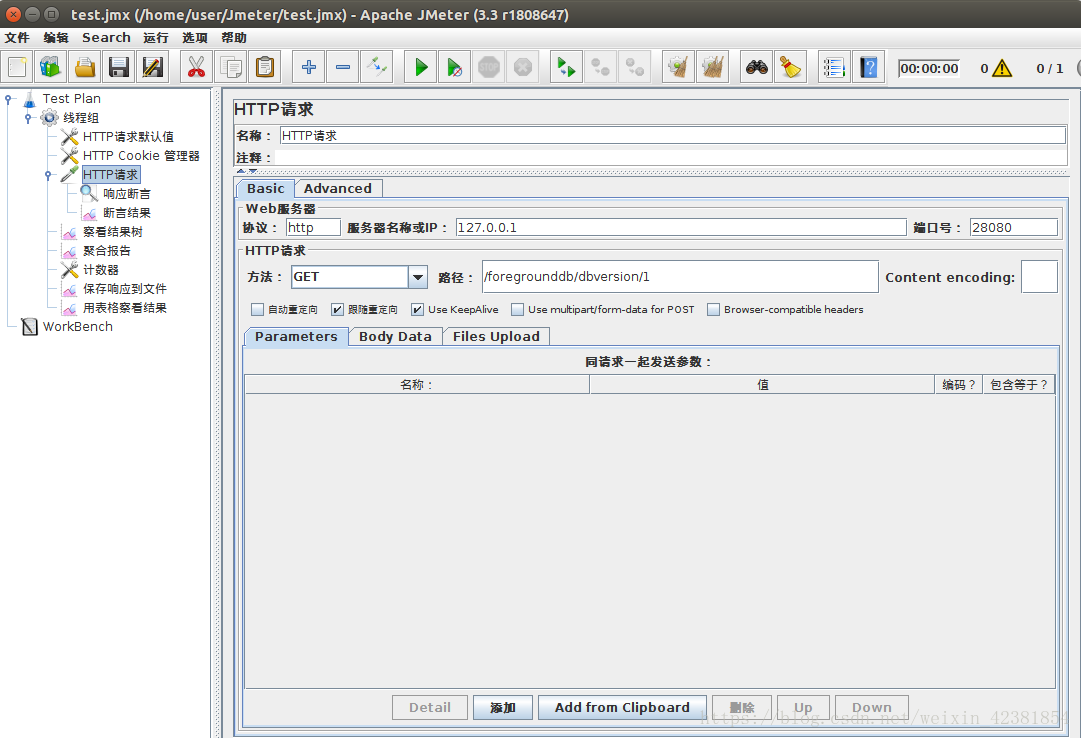The width and height of the screenshot is (1081, 738).
Task: Collapse the HTTP请求 tree node toggle
Action: 48,175
